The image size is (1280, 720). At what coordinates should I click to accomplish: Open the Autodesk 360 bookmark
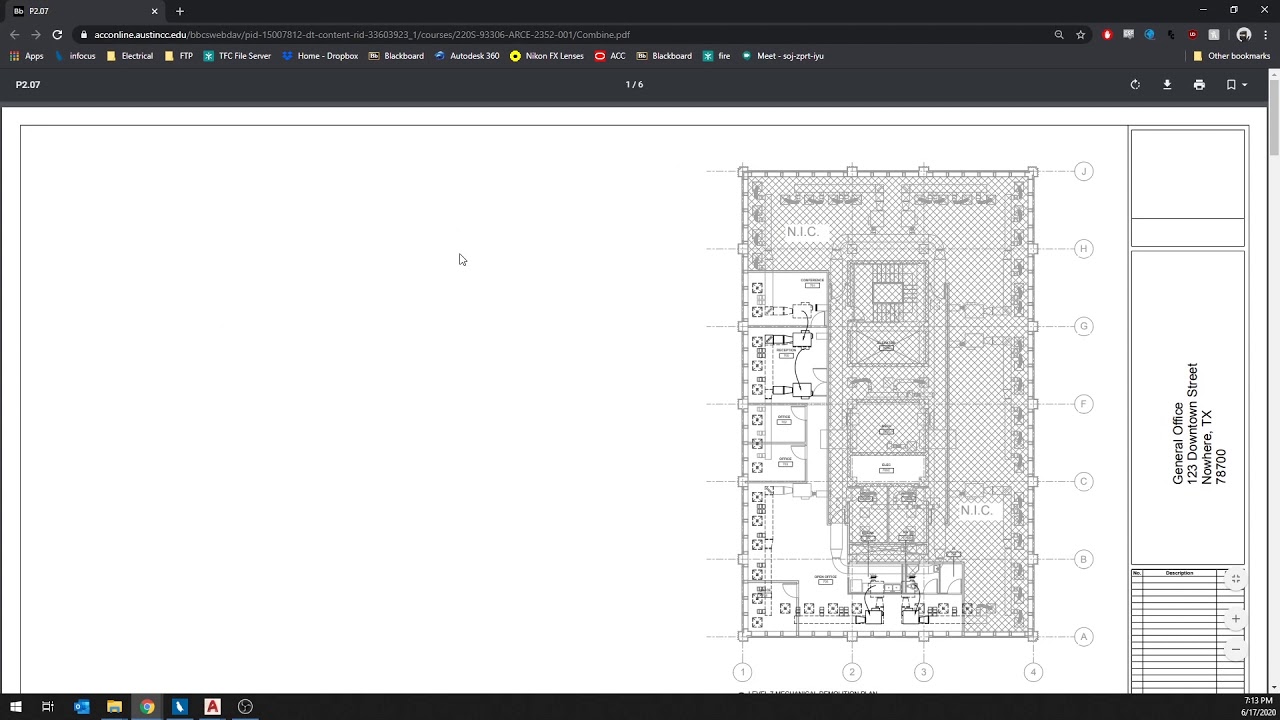point(467,56)
